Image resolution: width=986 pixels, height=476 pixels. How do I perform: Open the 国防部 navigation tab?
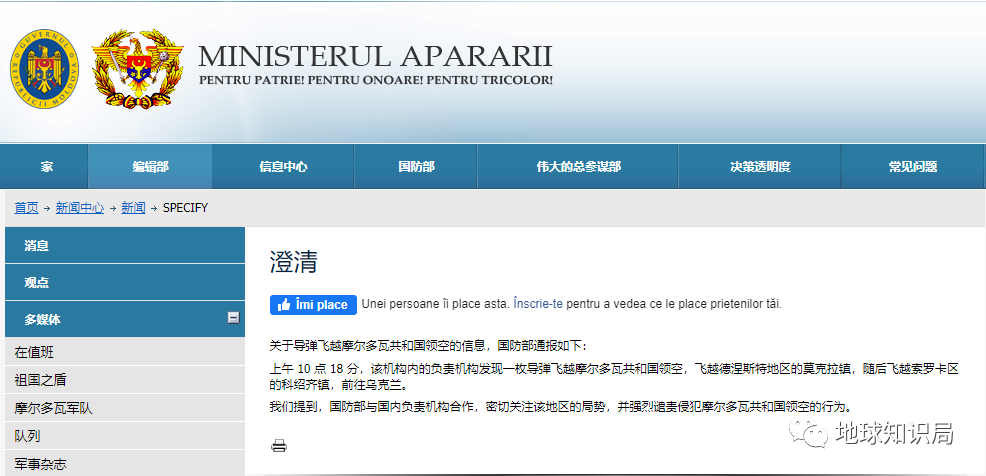[x=416, y=167]
